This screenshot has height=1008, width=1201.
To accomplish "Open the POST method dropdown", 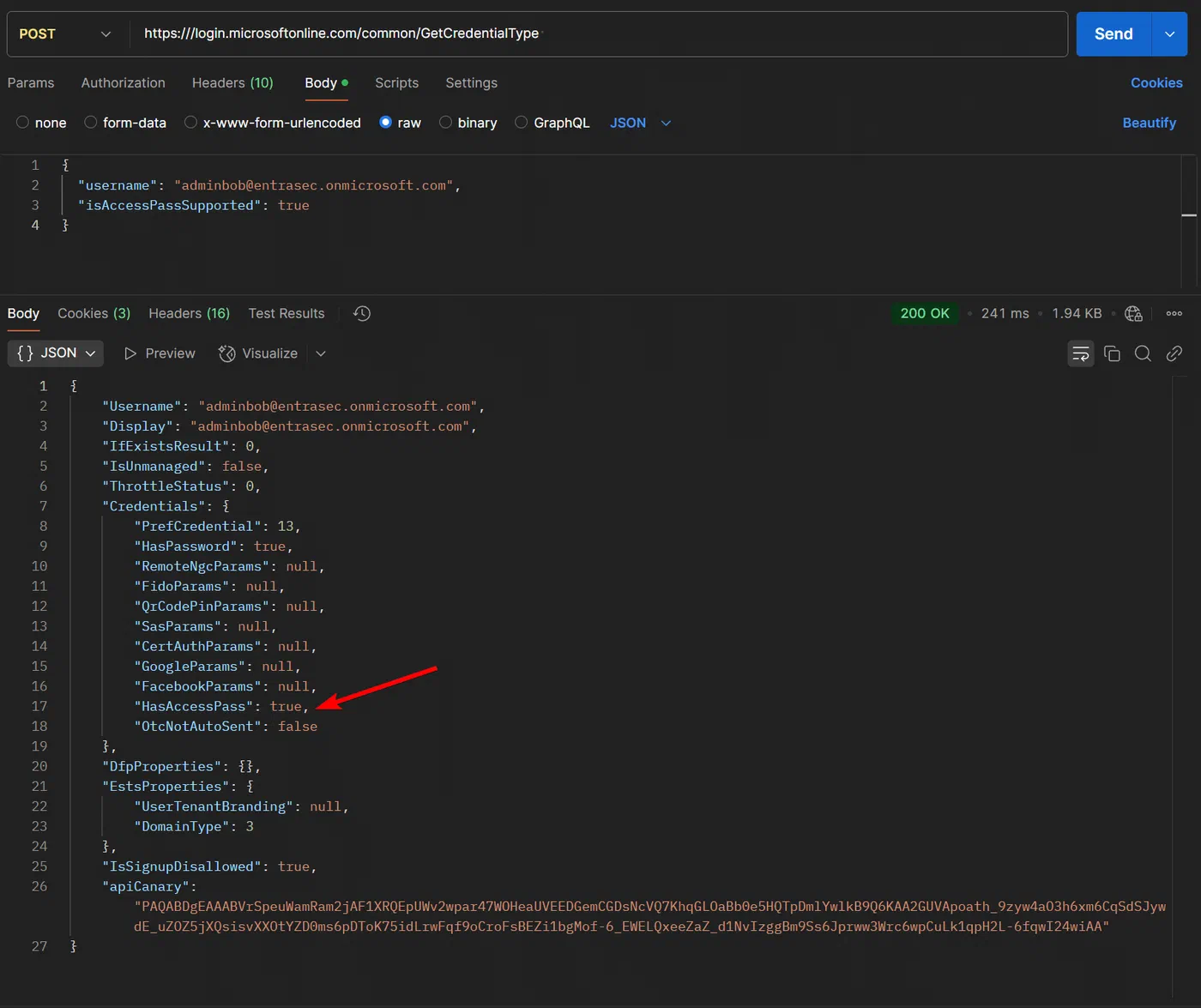I will coord(65,33).
